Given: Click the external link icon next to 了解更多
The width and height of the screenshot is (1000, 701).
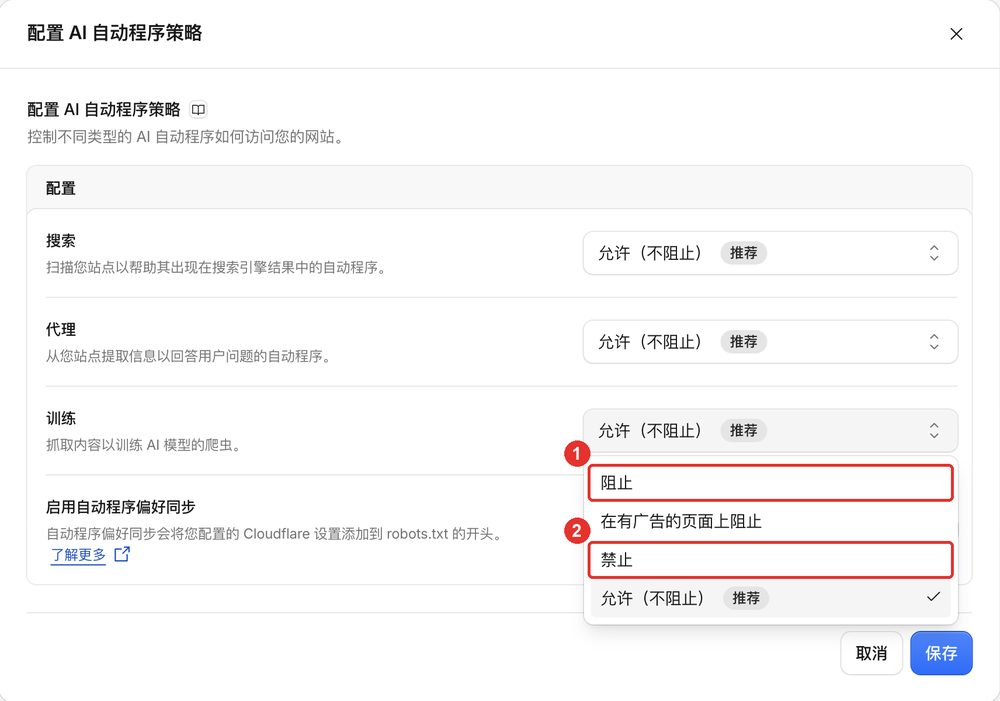Looking at the screenshot, I should pyautogui.click(x=122, y=554).
